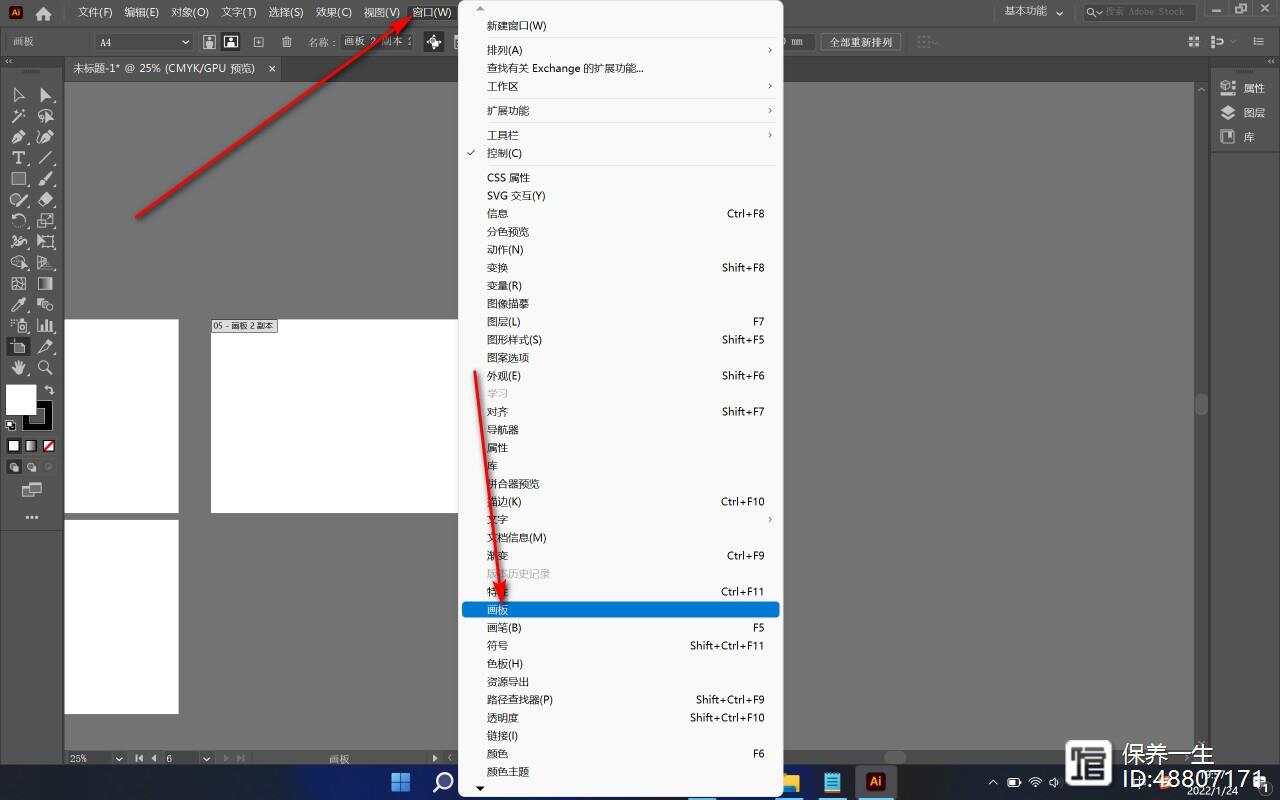This screenshot has width=1280, height=800.
Task: Switch to Gradient fill mode
Action: point(31,446)
